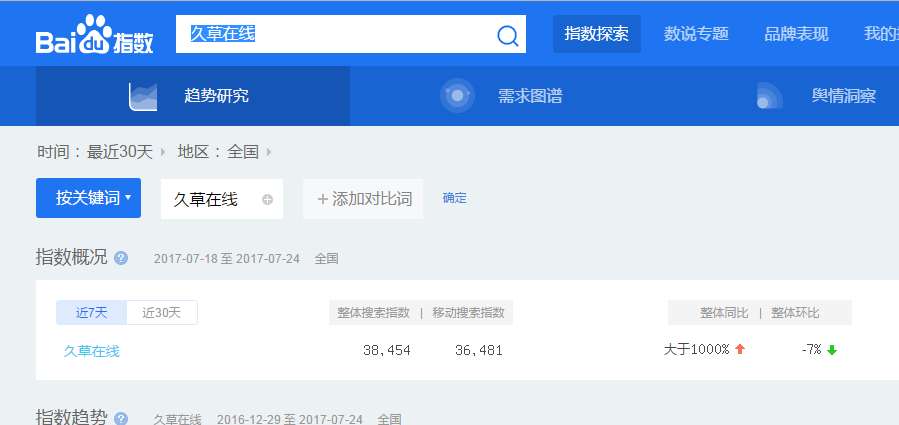Click the 添加对比词 button
Viewport: 899px width, 425px height.
click(x=363, y=199)
